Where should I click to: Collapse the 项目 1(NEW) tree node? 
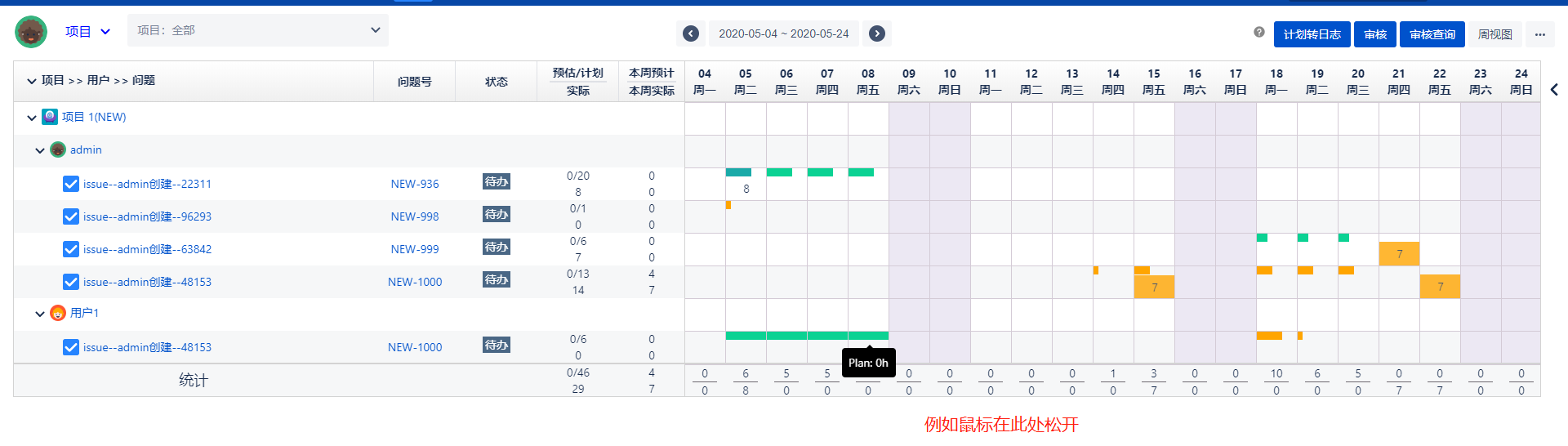(32, 118)
